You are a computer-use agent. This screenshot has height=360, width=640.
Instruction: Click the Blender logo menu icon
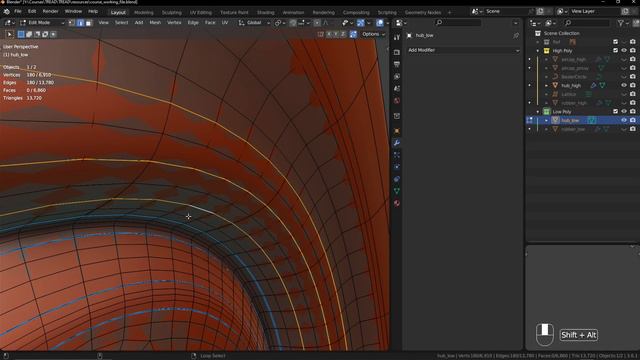click(7, 11)
